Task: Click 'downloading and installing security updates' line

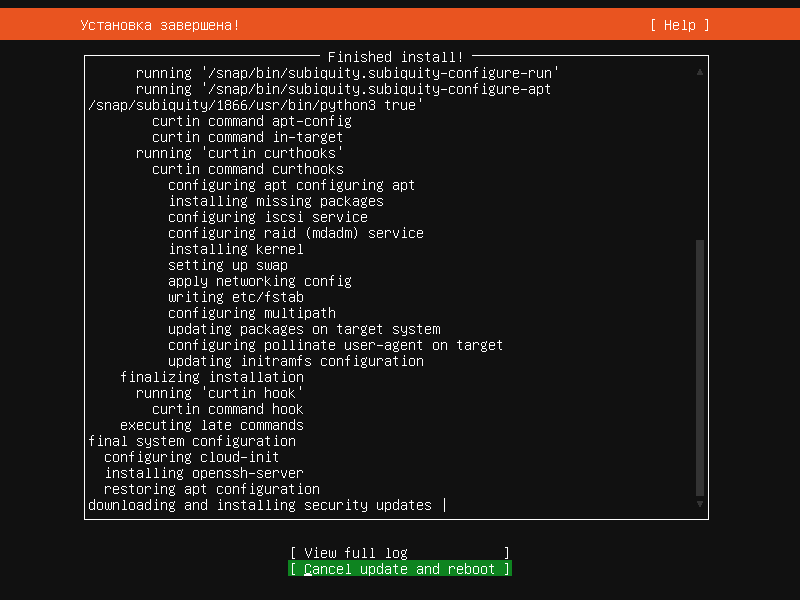Action: [x=259, y=505]
